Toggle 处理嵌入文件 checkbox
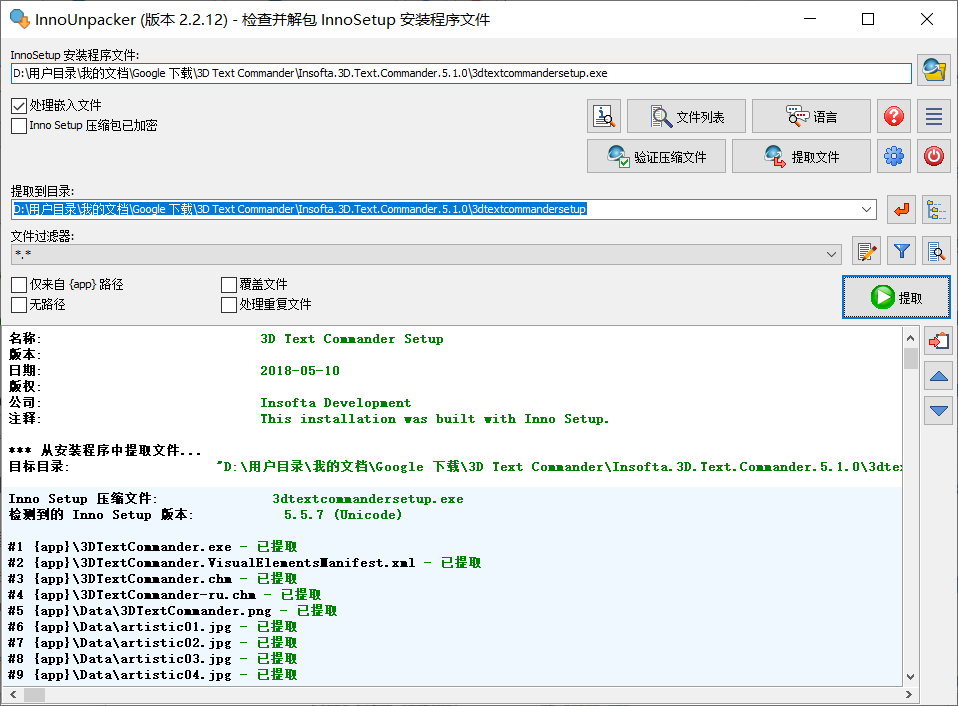This screenshot has height=706, width=958. pos(19,106)
